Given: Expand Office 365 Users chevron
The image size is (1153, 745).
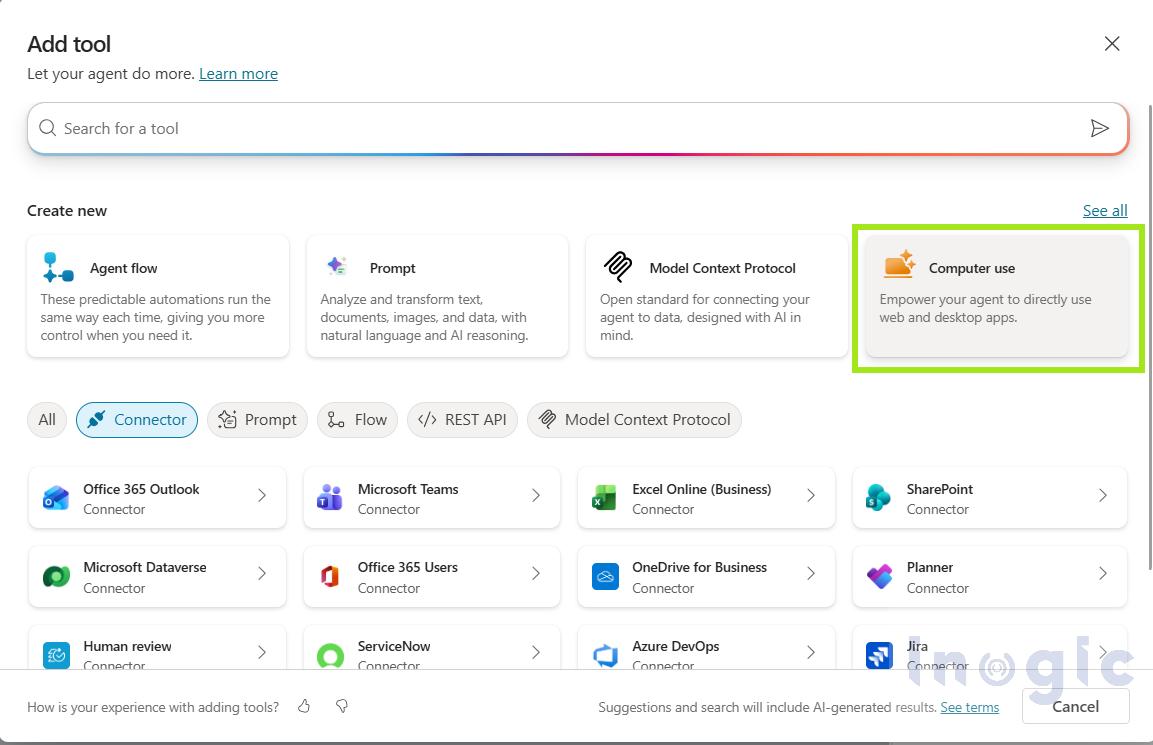Looking at the screenshot, I should 536,574.
